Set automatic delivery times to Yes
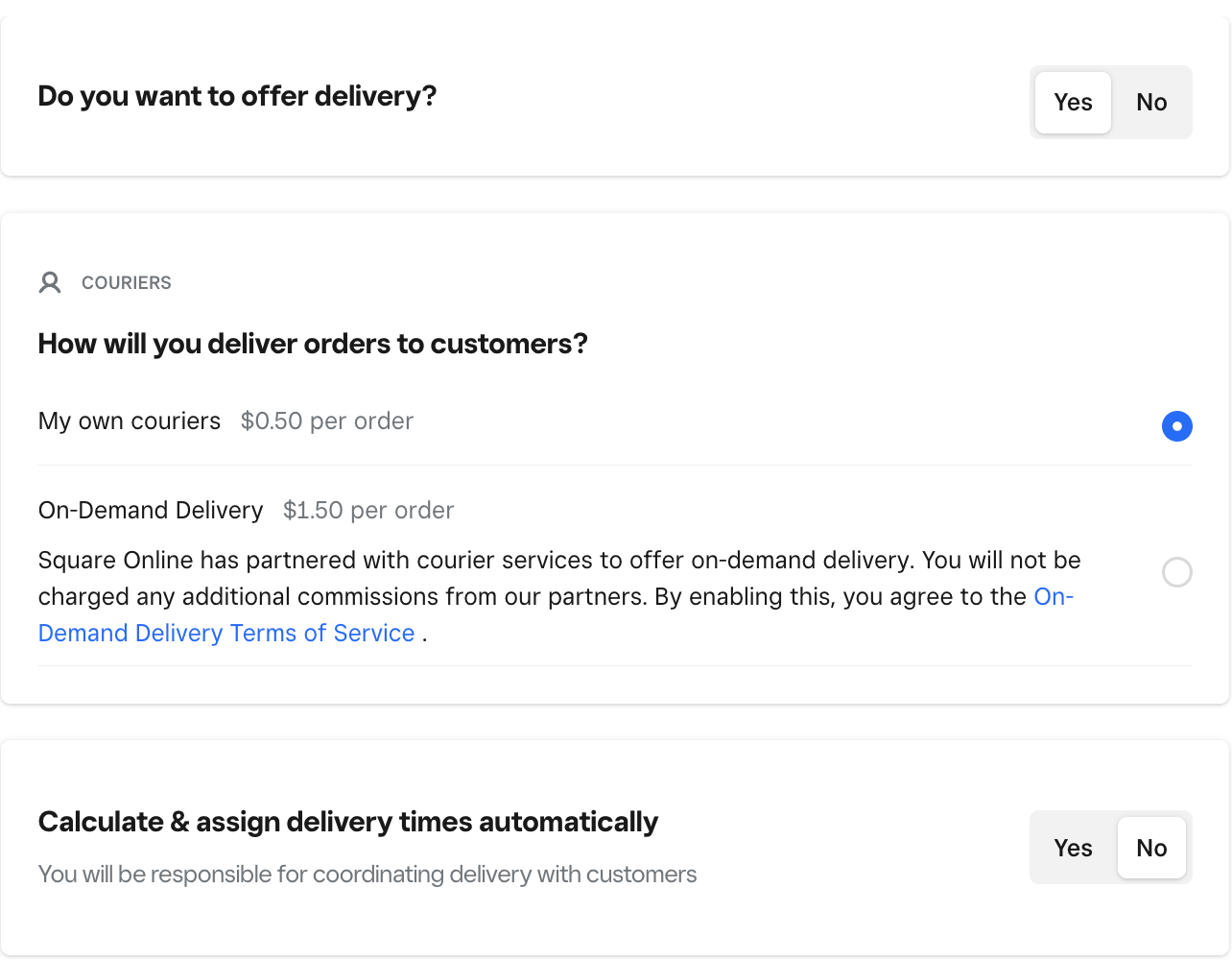 click(x=1073, y=848)
